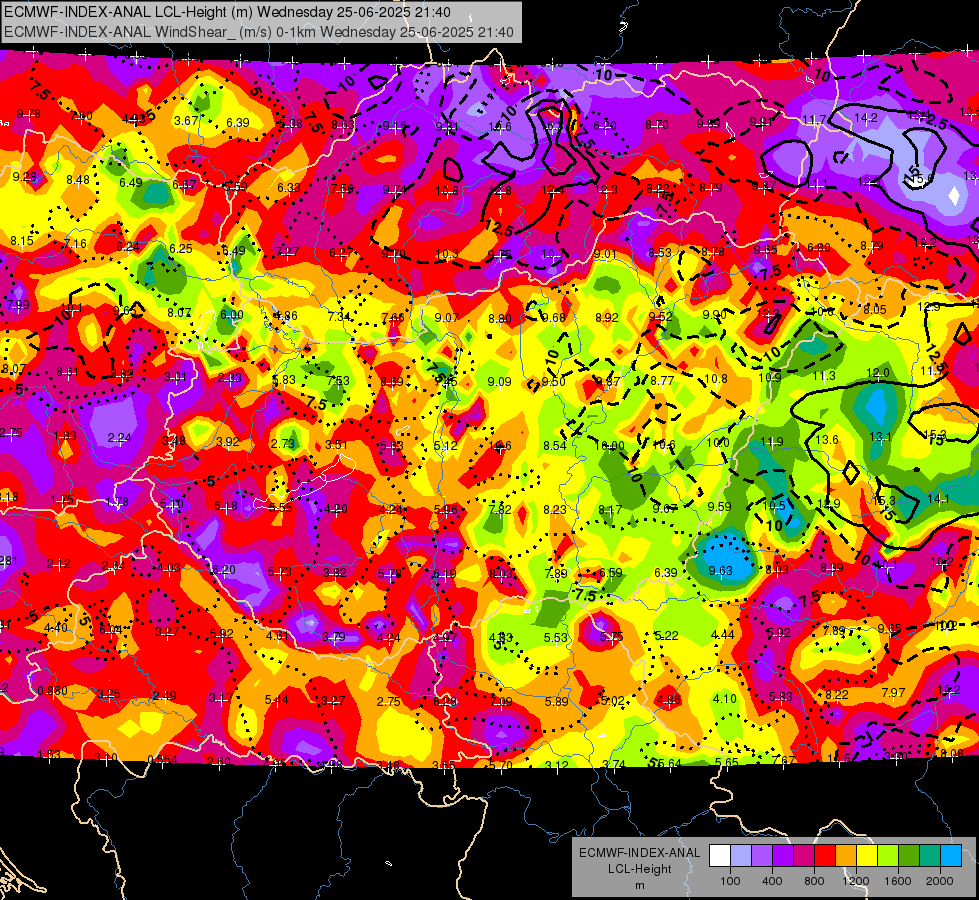Click the ECMWF-INDEX-ANAL label in the legend
The width and height of the screenshot is (979, 900).
coord(639,853)
